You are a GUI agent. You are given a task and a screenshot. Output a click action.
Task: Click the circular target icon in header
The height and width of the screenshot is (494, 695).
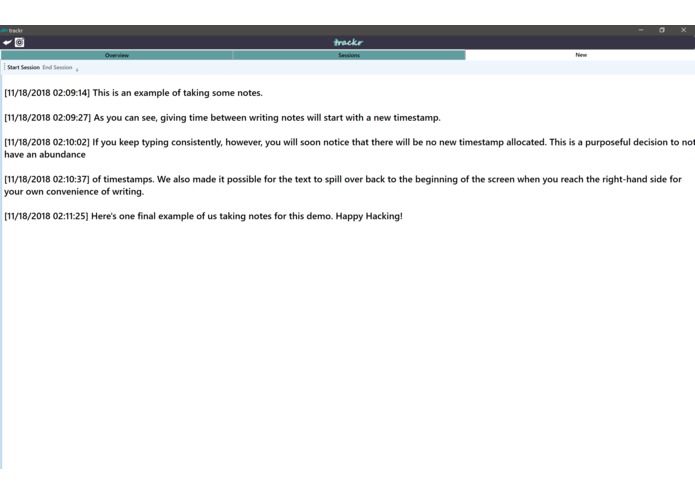click(20, 43)
